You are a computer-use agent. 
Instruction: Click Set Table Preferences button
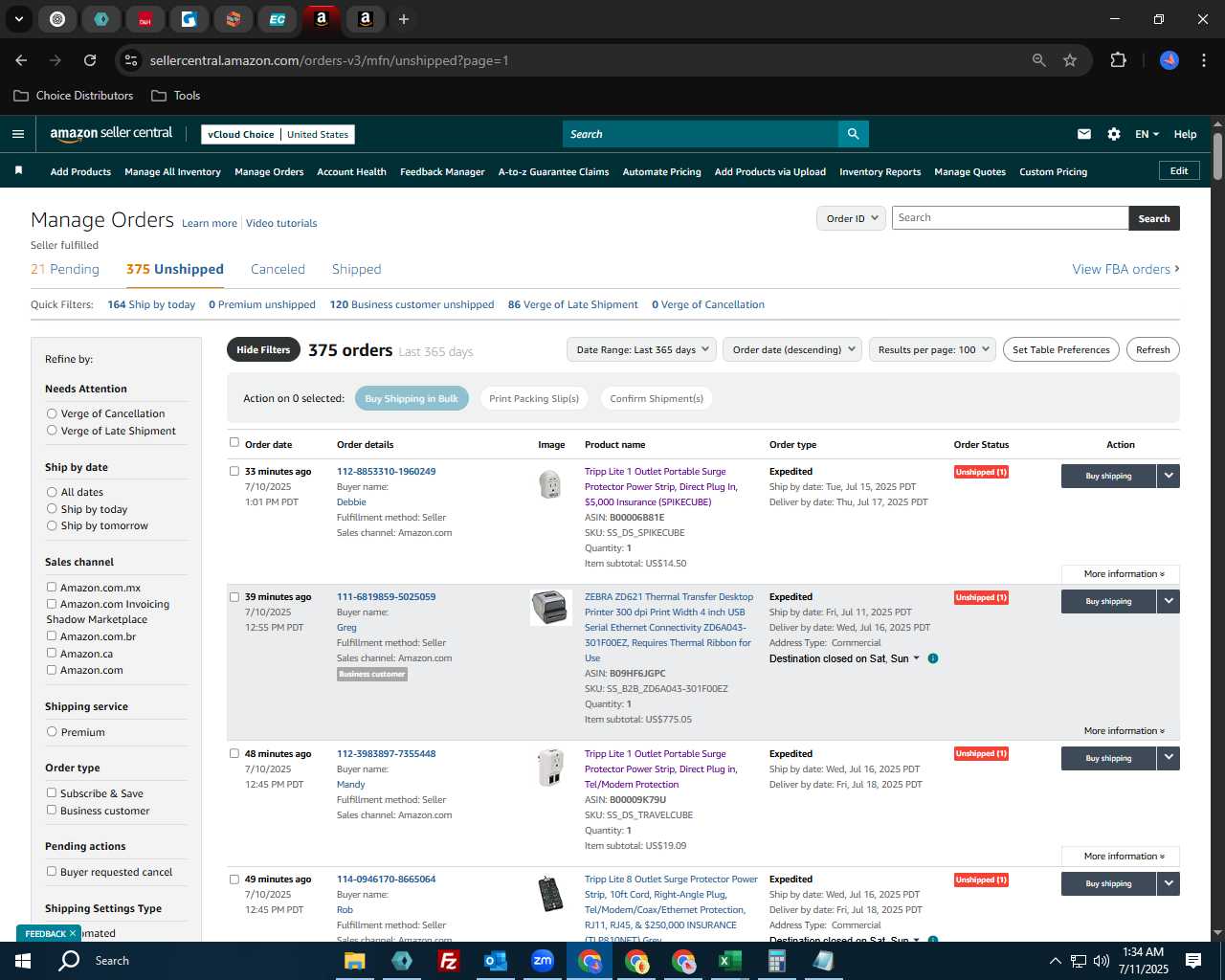(x=1060, y=349)
